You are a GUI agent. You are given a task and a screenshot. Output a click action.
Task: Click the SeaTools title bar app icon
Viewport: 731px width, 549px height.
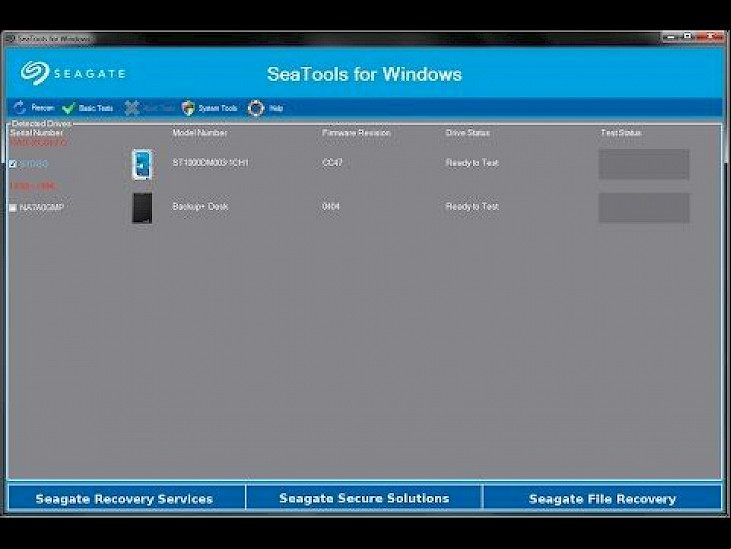coord(10,39)
